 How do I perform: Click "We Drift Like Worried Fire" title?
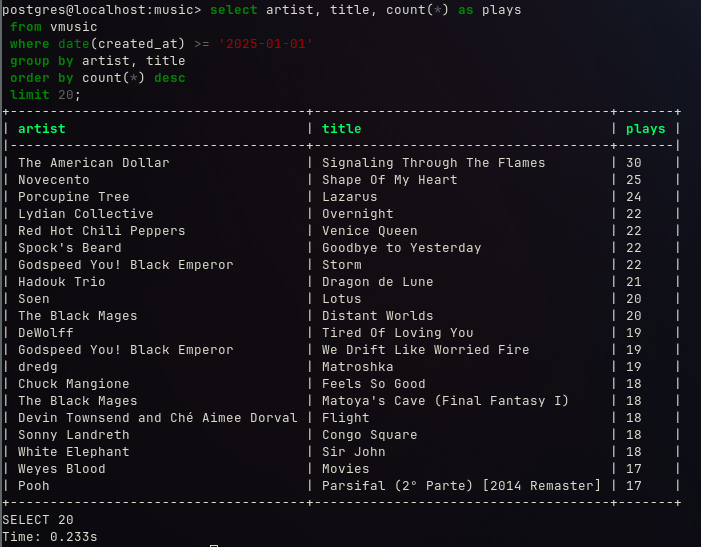pyautogui.click(x=425, y=350)
